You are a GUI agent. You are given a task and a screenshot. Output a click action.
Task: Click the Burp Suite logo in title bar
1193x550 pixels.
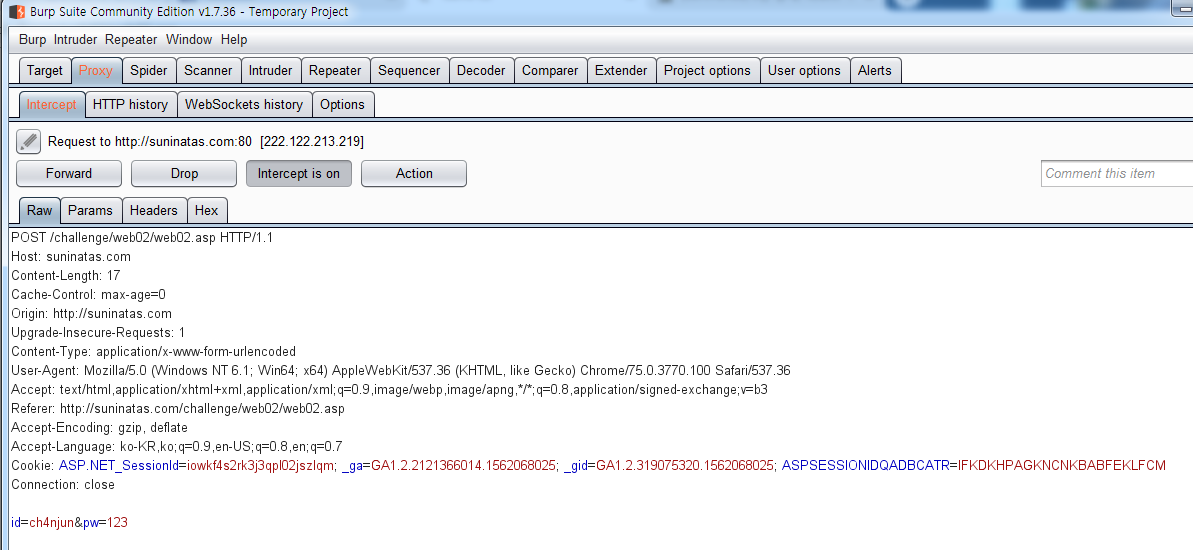(x=17, y=12)
